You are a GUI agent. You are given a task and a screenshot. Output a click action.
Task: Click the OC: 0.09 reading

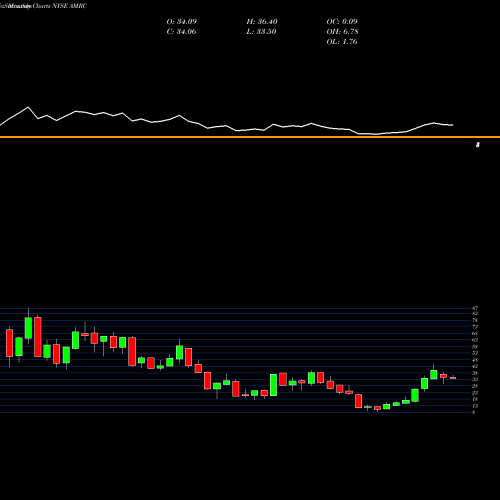(342, 22)
